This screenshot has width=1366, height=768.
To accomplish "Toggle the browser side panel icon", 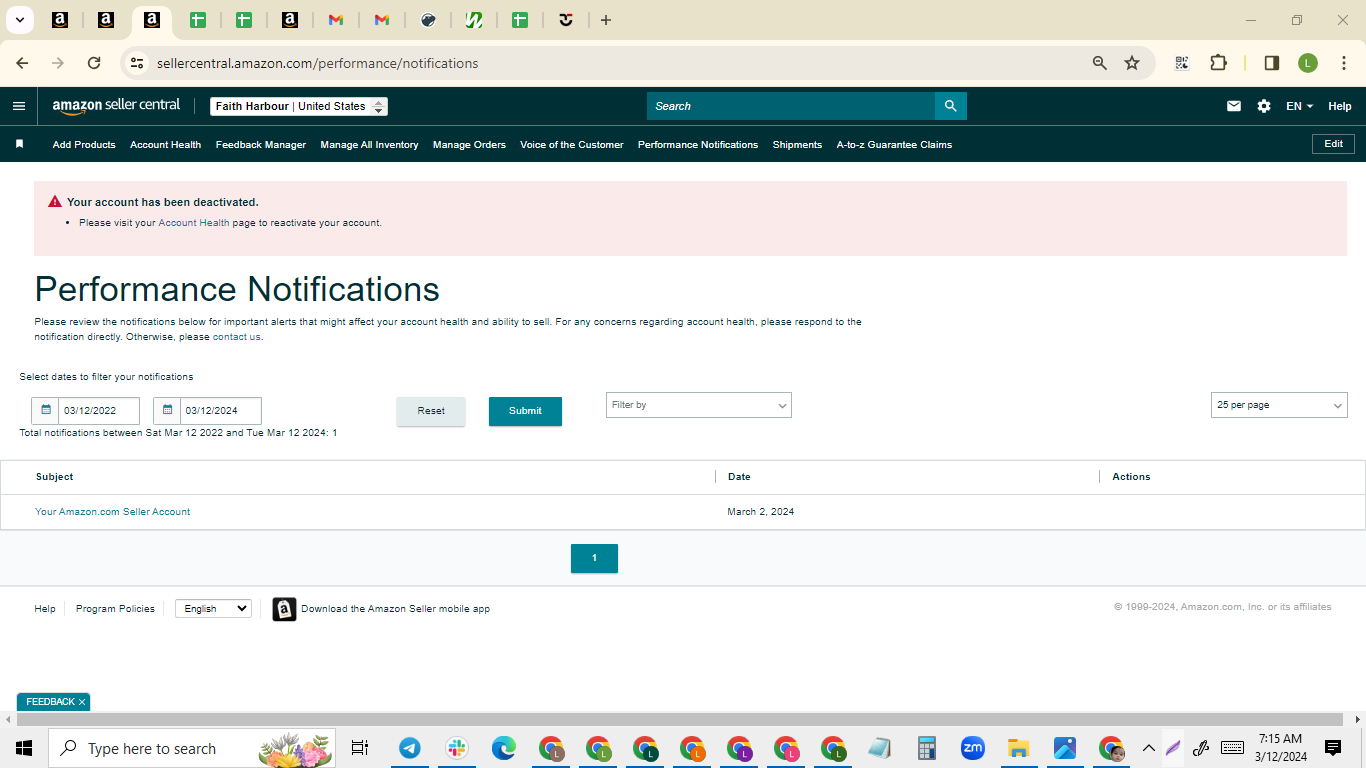I will [1272, 63].
